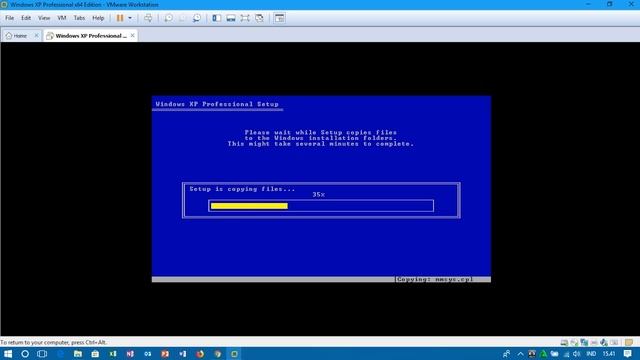Open the clock showing 15.41
640x360 pixels.
tap(609, 354)
